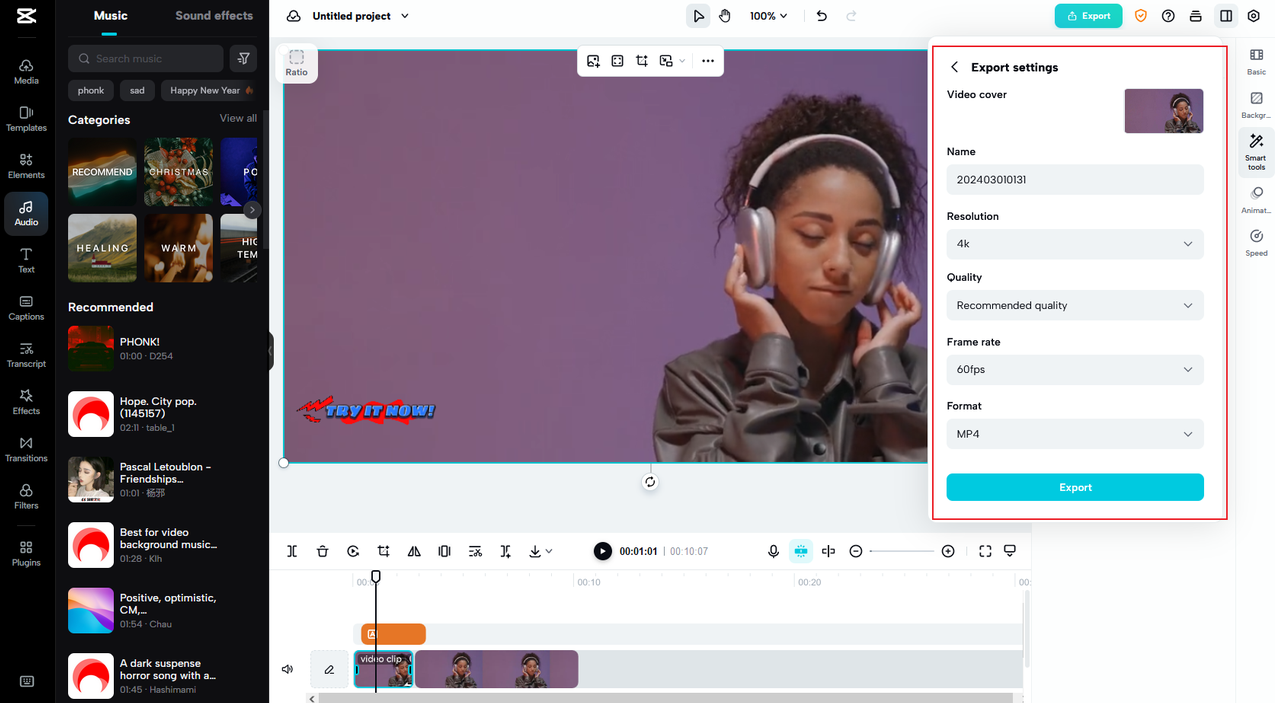Open the Speed panel on right
Viewport: 1275px width, 703px height.
1256,243
